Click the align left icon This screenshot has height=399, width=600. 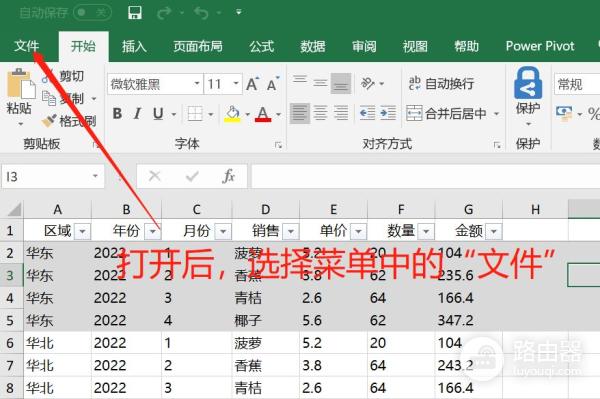coord(300,113)
